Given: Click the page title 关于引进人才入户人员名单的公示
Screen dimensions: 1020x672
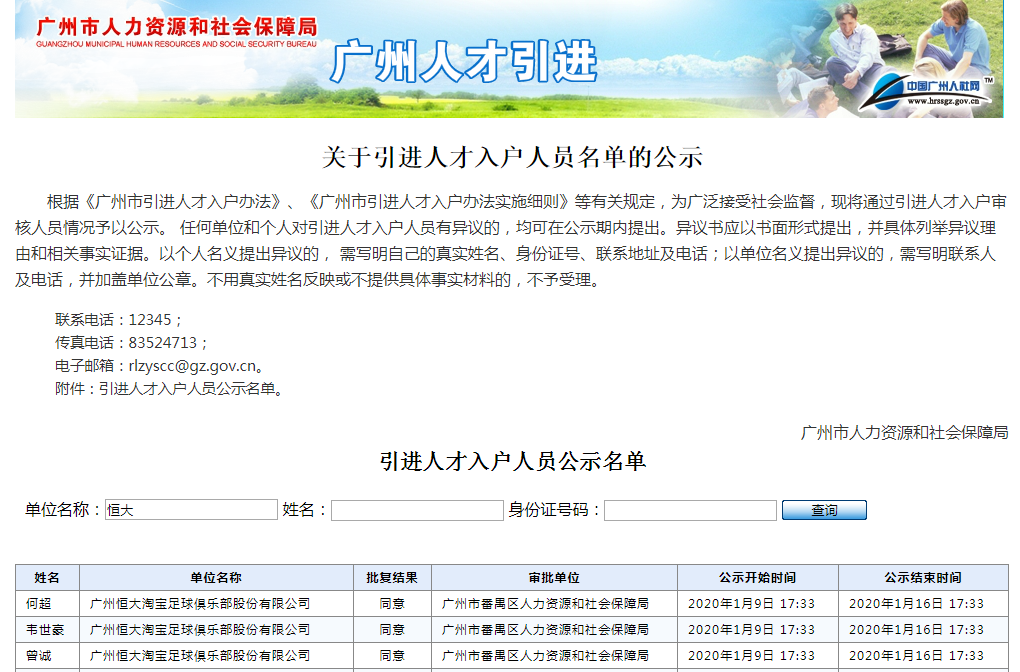Looking at the screenshot, I should pyautogui.click(x=512, y=157).
